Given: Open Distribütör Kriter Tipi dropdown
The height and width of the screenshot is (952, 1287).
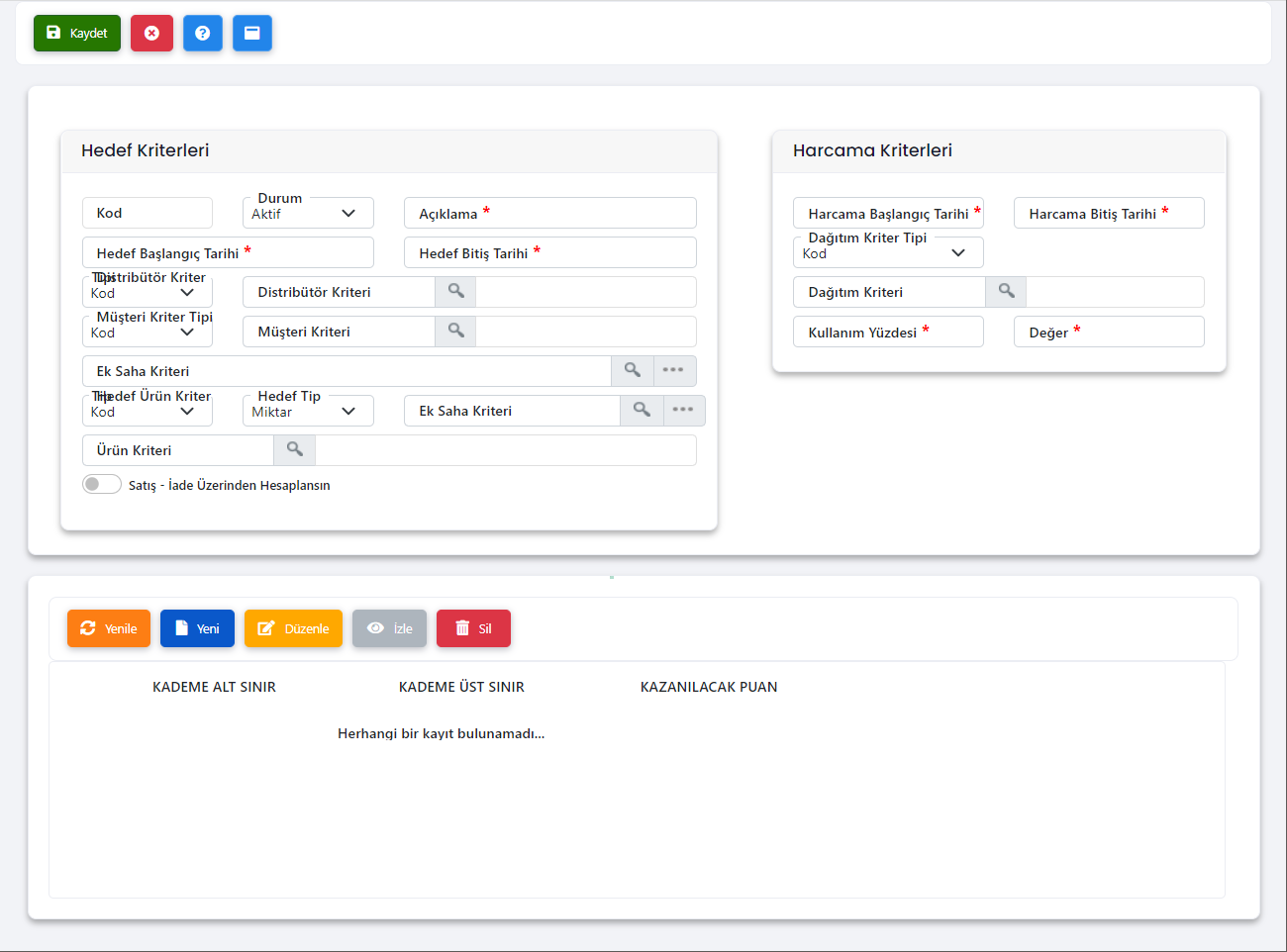Looking at the screenshot, I should (148, 292).
